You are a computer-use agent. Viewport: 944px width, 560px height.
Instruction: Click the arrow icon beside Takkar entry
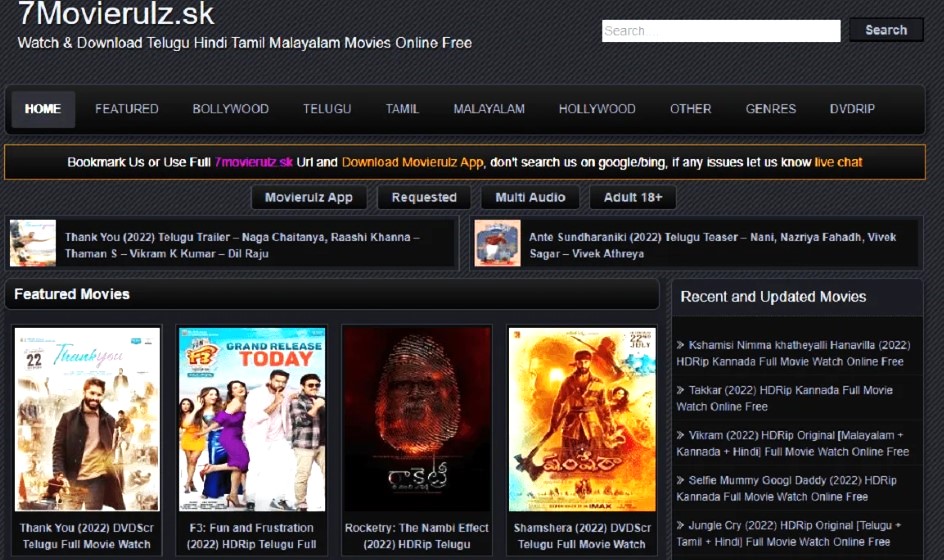click(x=680, y=390)
